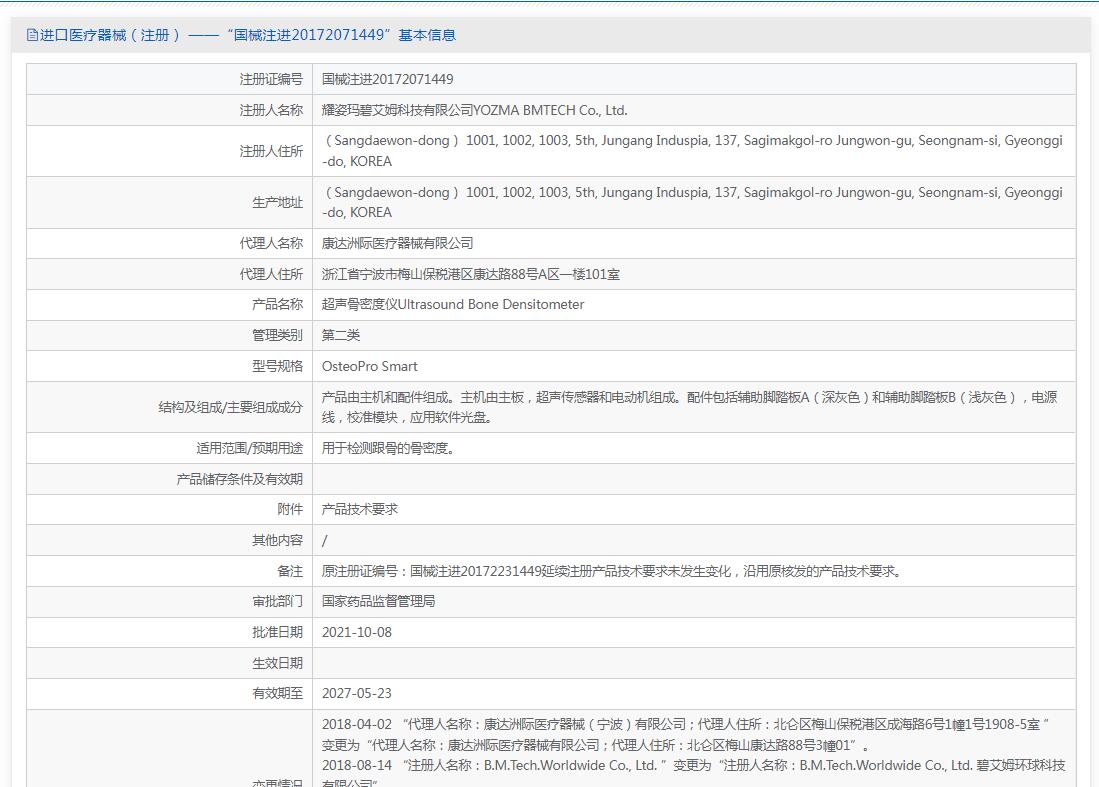
Task: Click the 生产地址 address value
Action: 692,202
